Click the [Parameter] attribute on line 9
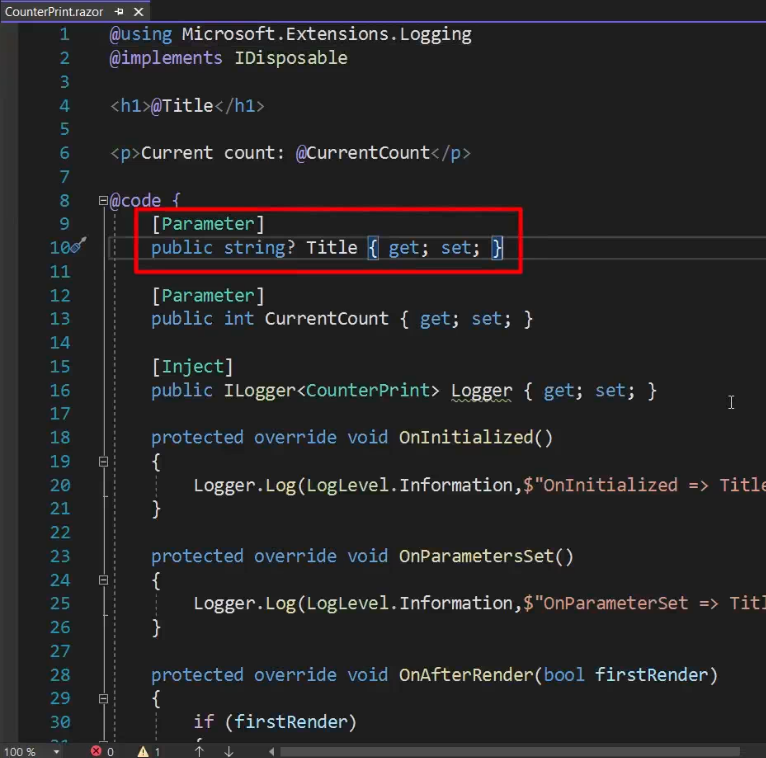Screen dimensions: 766x758 [x=208, y=224]
